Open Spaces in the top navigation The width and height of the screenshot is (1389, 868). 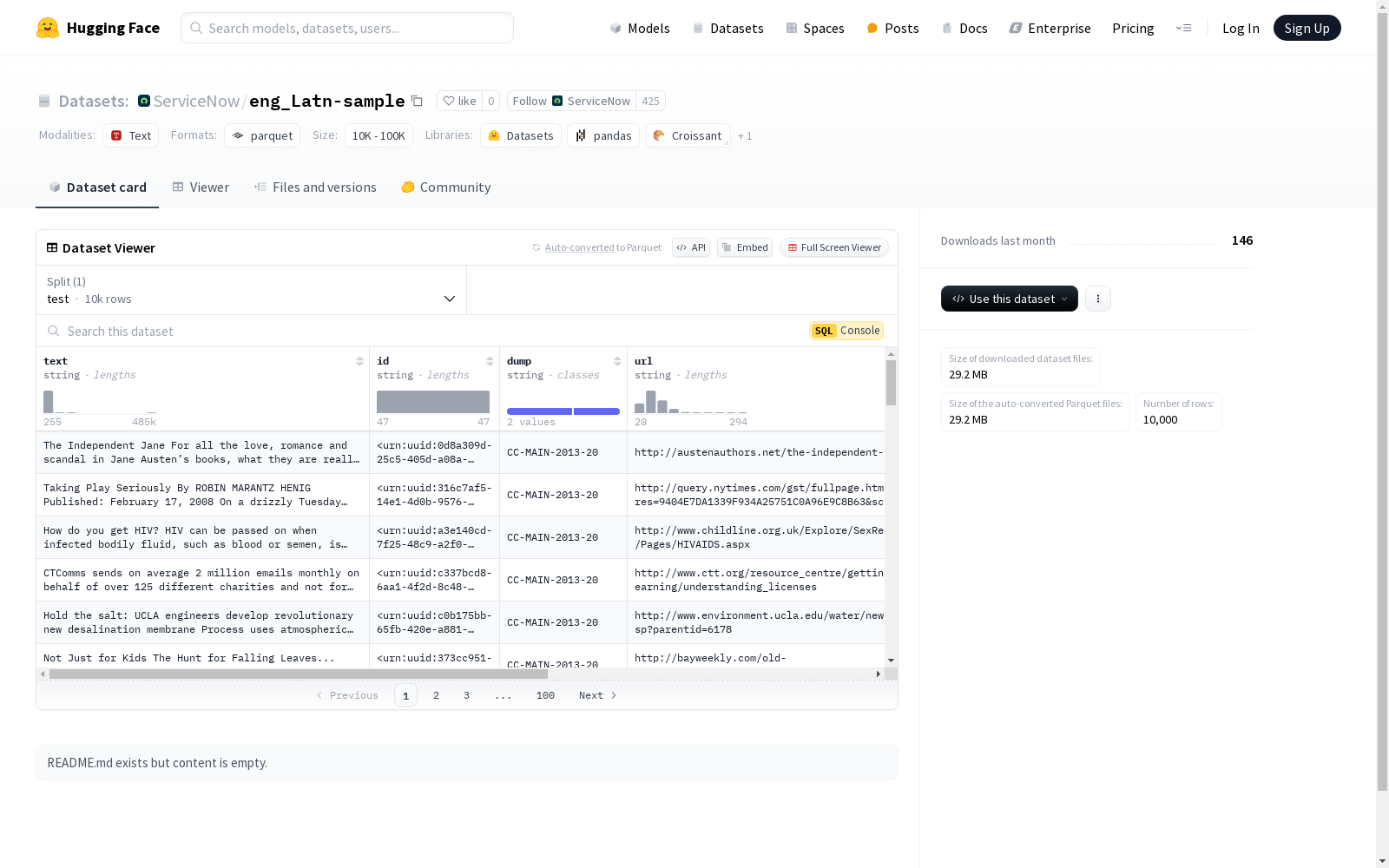pos(815,28)
